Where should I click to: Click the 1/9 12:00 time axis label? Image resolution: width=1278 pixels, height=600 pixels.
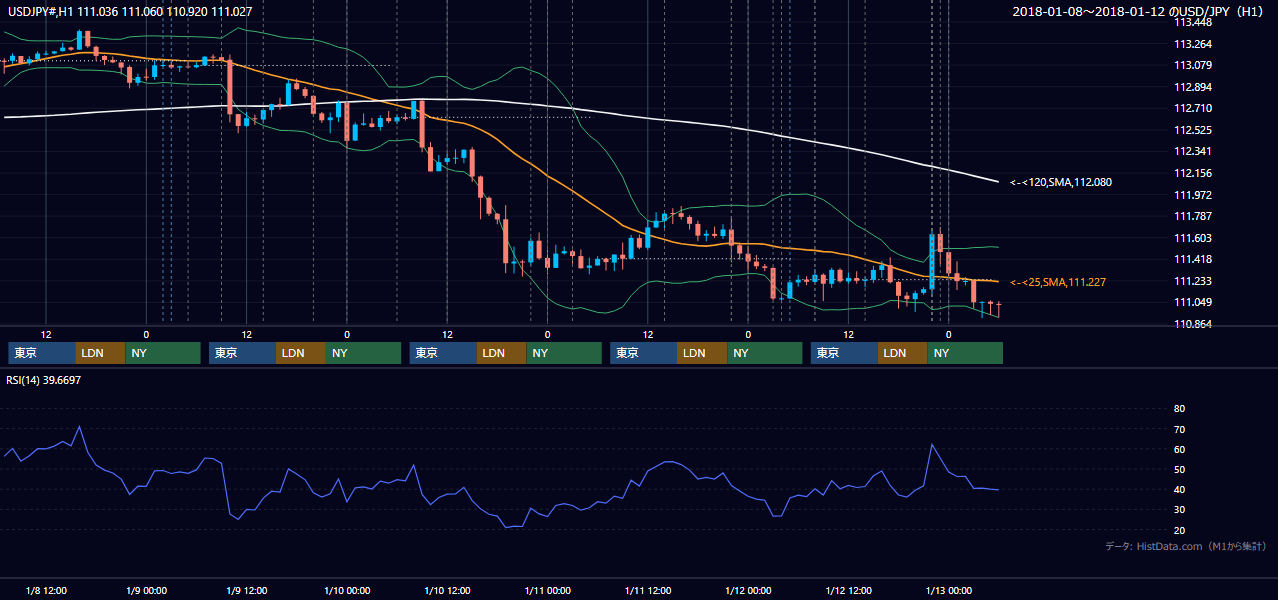coord(245,591)
